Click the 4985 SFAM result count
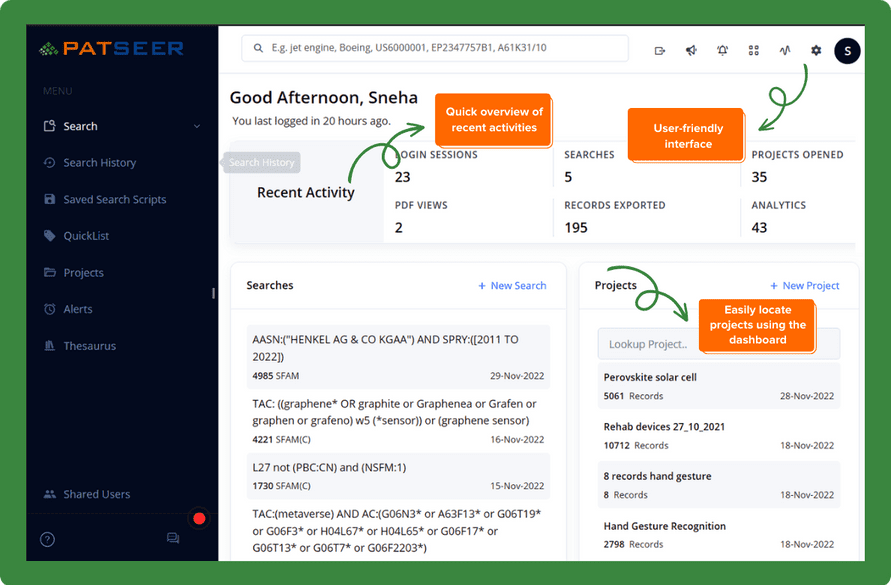 point(276,376)
